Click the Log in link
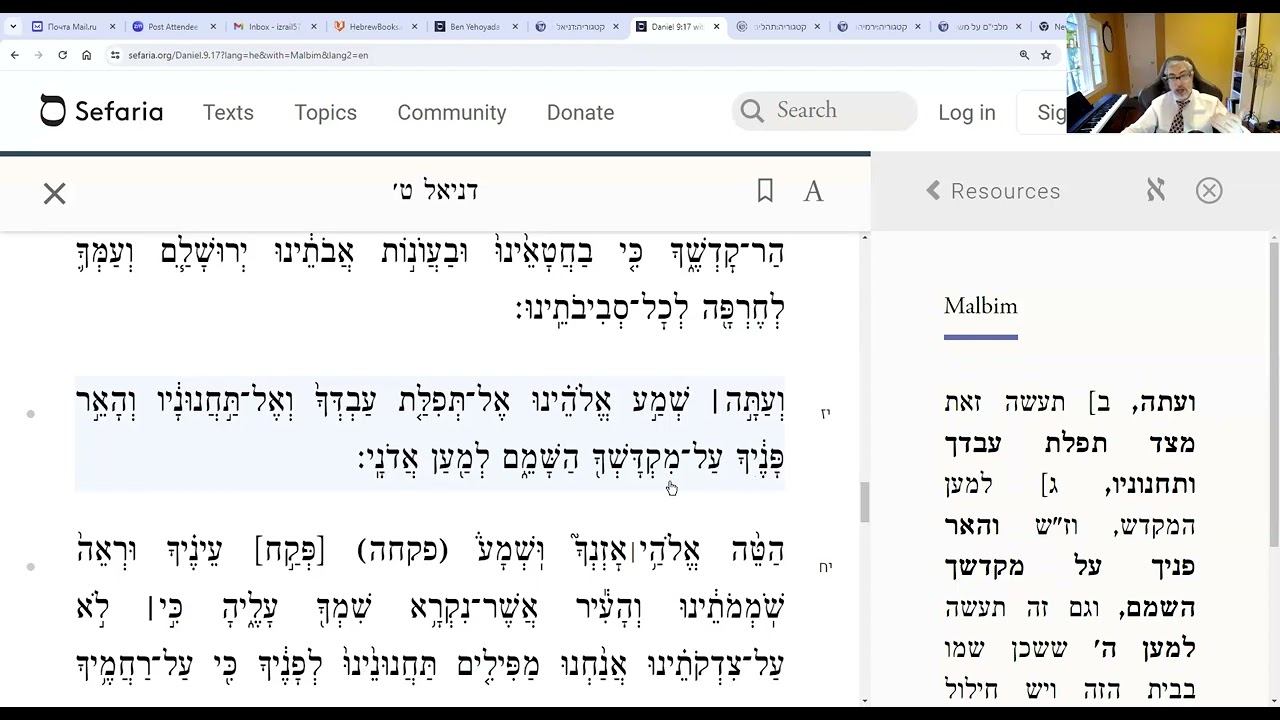The height and width of the screenshot is (720, 1280). coord(967,113)
